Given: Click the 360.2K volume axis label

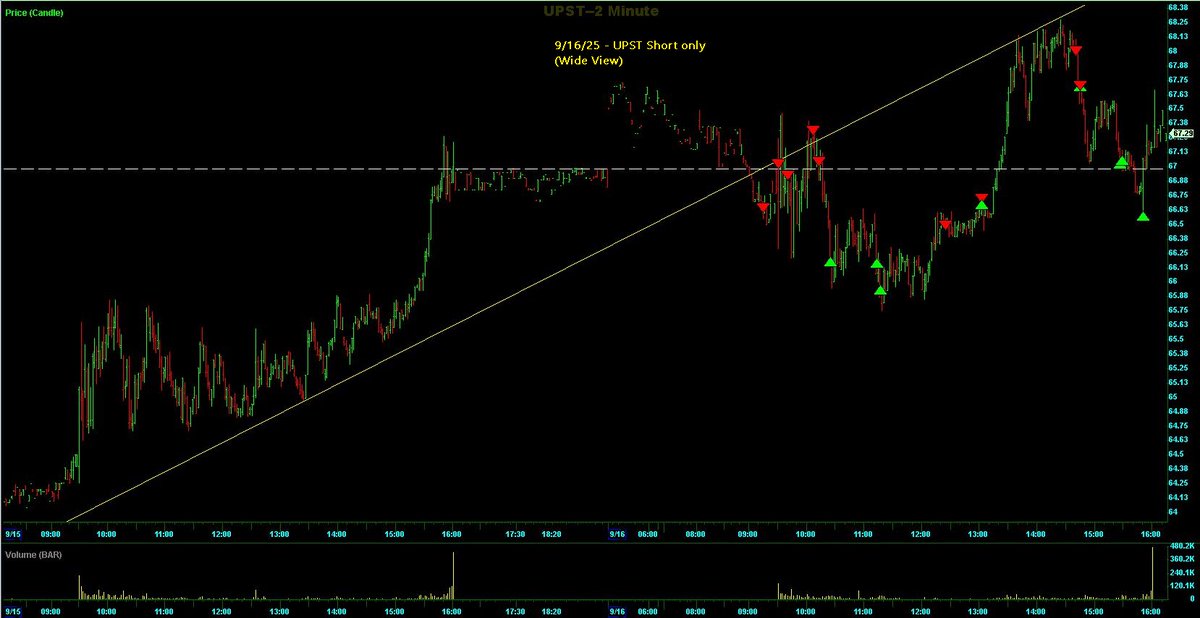Looking at the screenshot, I should 1180,560.
